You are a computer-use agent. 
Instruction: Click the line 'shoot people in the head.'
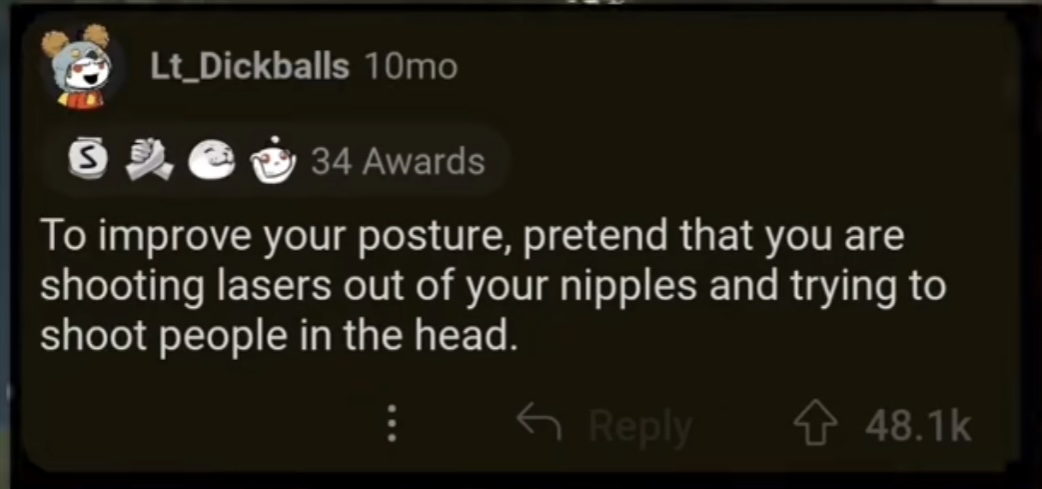pos(278,336)
